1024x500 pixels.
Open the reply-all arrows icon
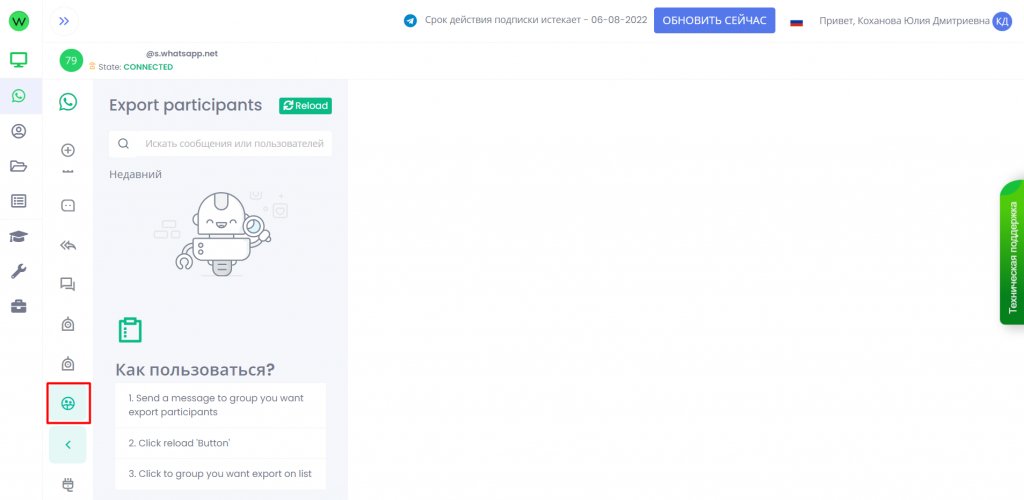click(x=68, y=245)
